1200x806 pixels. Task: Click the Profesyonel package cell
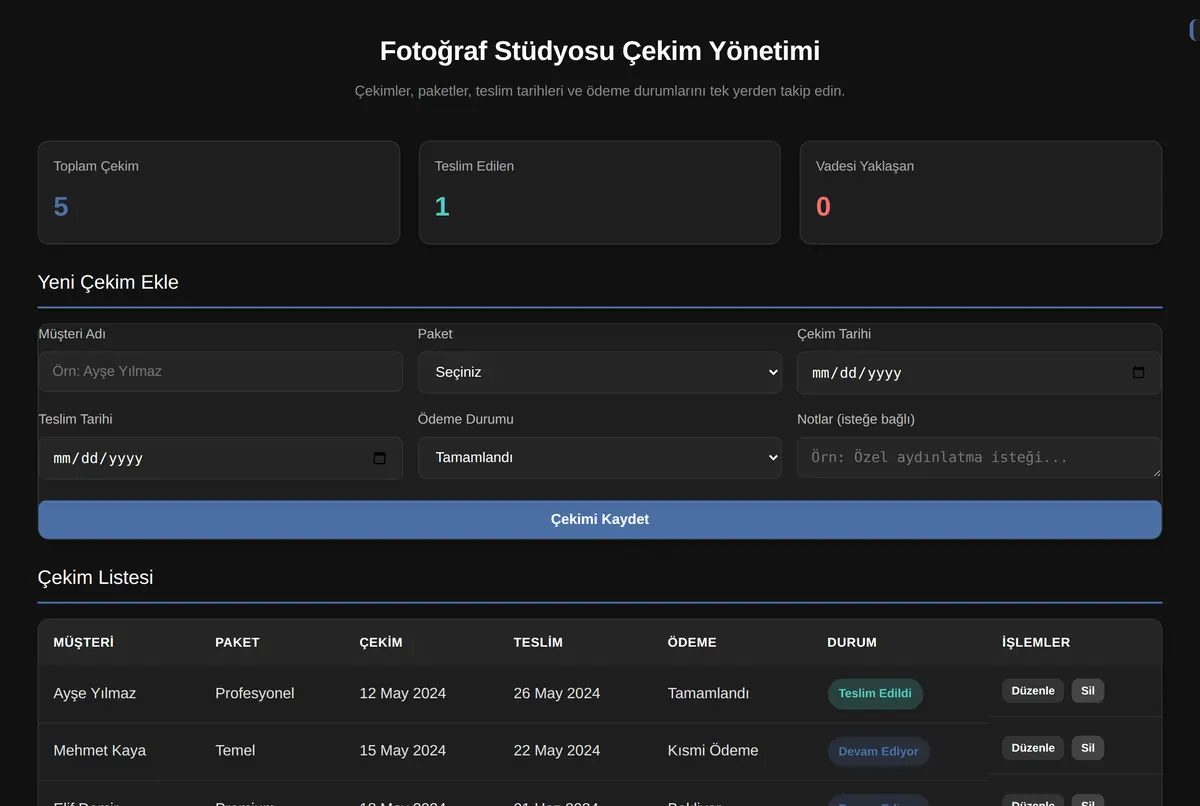click(255, 693)
